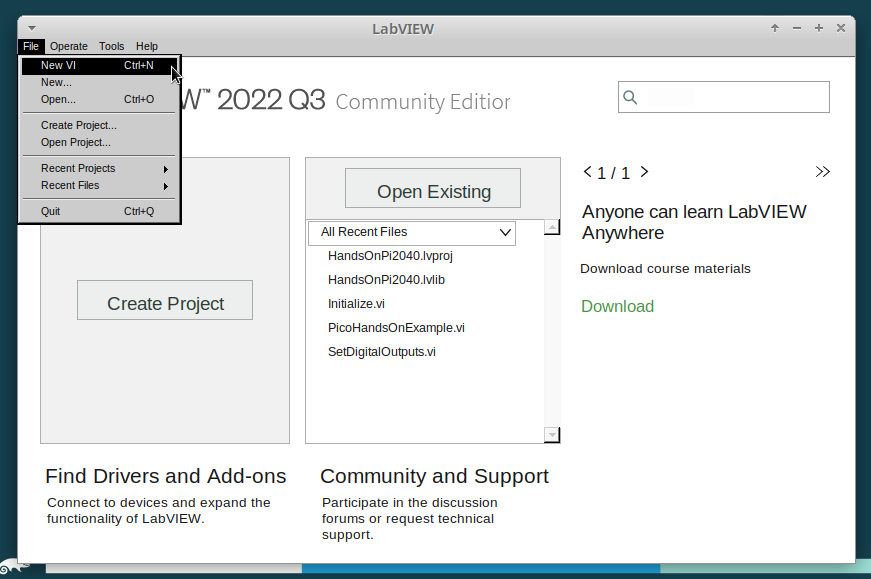Image resolution: width=871 pixels, height=579 pixels.
Task: Go to previous news item arrow
Action: (x=587, y=172)
